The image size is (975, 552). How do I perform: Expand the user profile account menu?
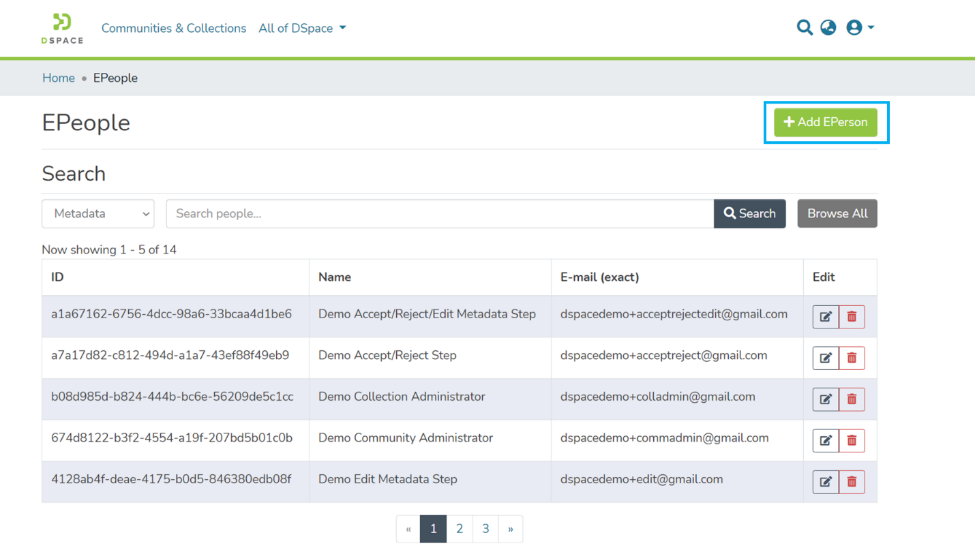859,28
